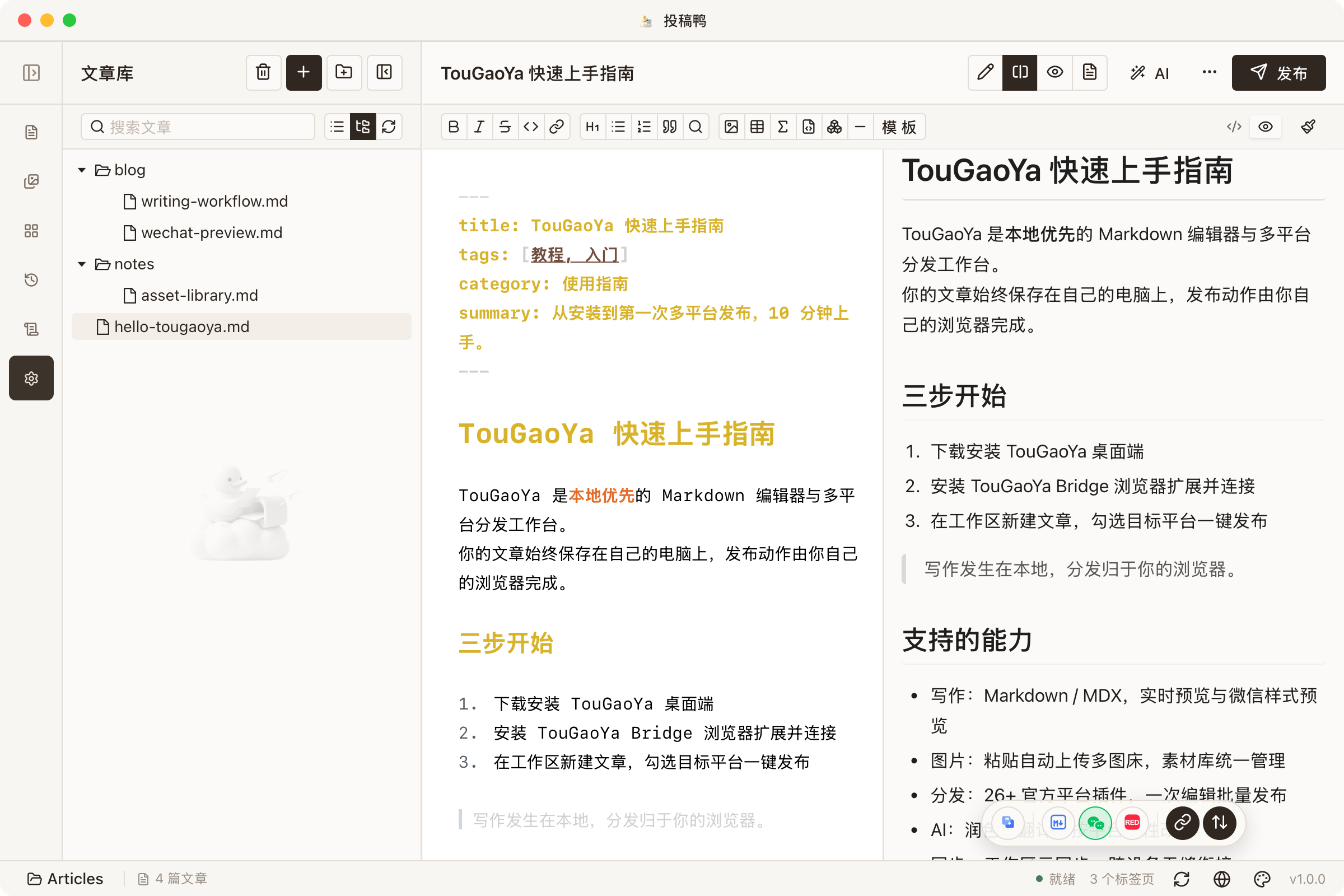Collapse the blog folder
Image resolution: width=1344 pixels, height=896 pixels.
[82, 170]
